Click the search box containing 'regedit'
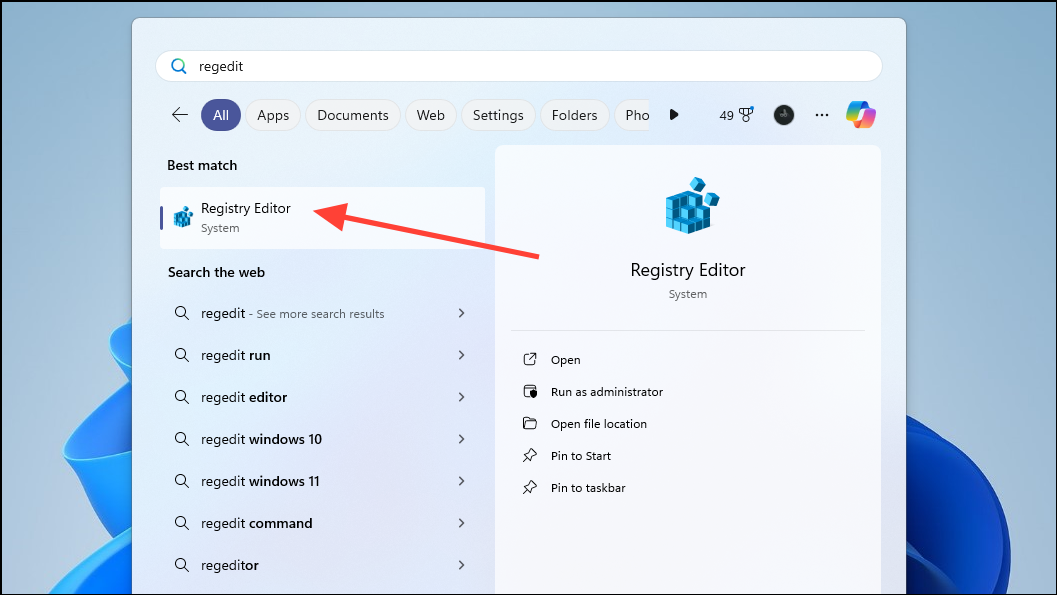 coord(518,66)
